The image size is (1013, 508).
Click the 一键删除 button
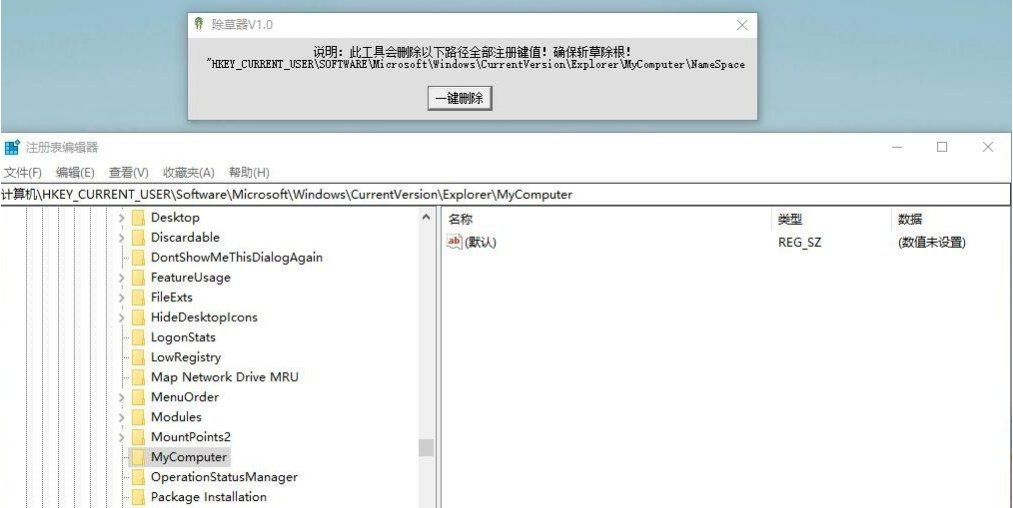coord(461,98)
